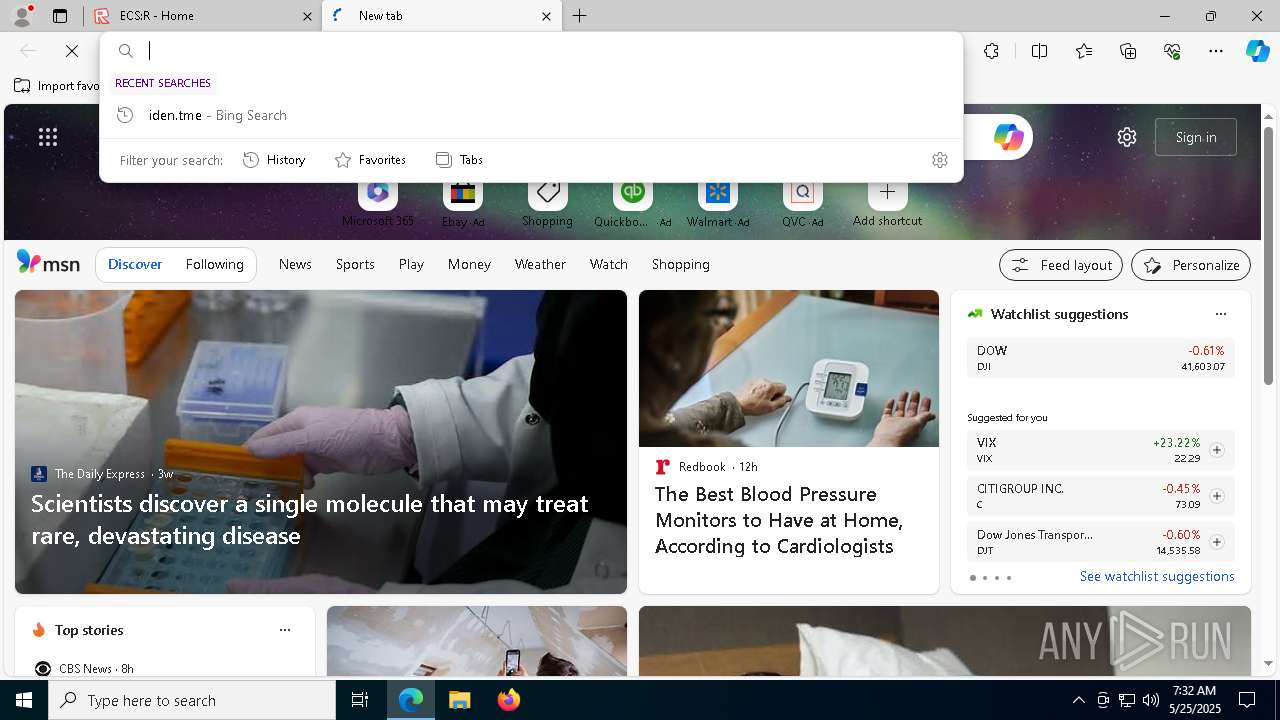Select the Discover feed tab

(135, 264)
